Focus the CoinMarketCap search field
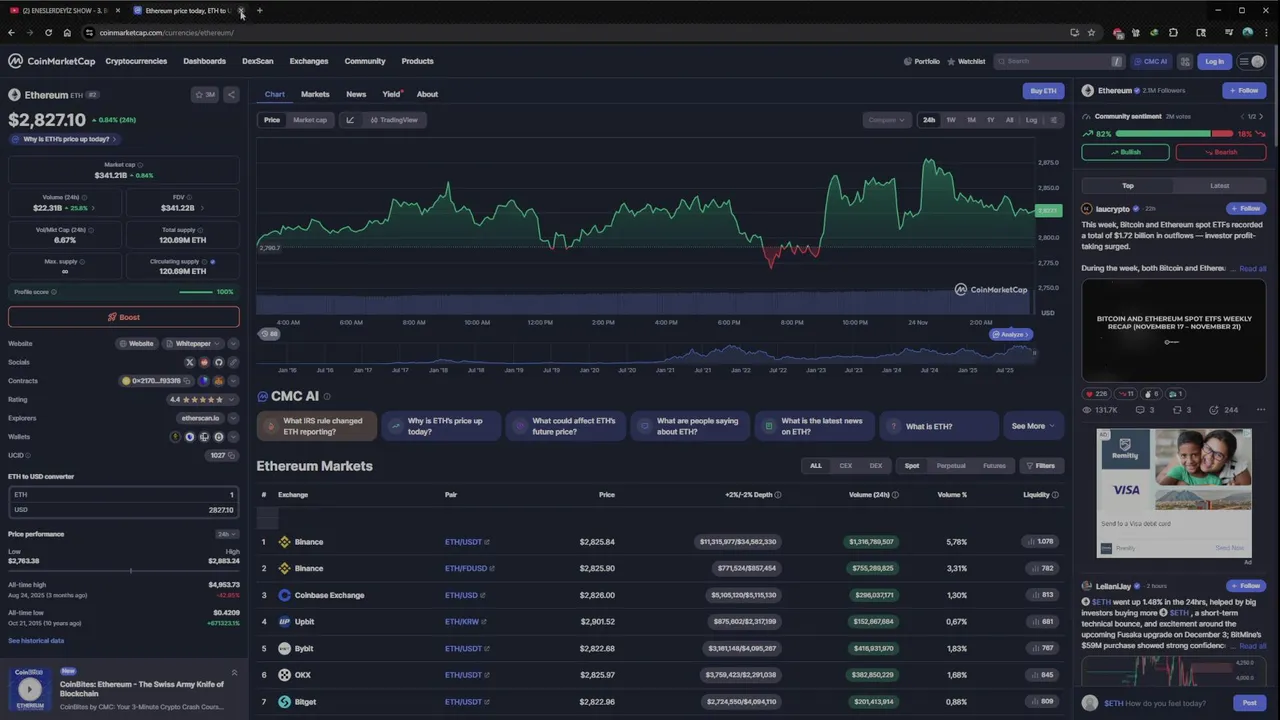Image resolution: width=1280 pixels, height=720 pixels. click(x=1058, y=61)
